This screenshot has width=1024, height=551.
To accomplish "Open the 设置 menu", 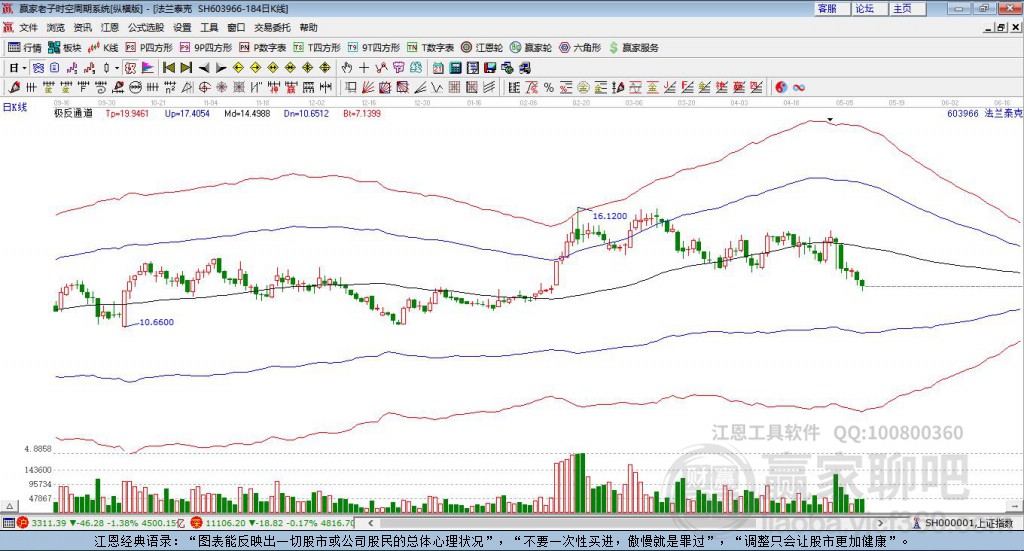I will coord(182,27).
